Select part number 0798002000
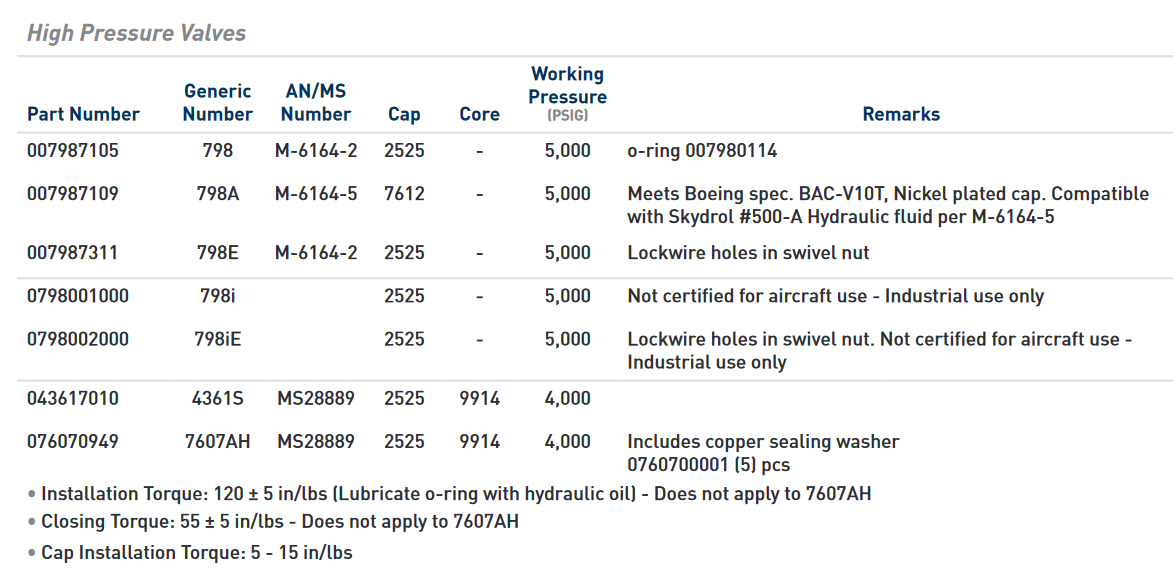The image size is (1173, 584). pyautogui.click(x=78, y=339)
